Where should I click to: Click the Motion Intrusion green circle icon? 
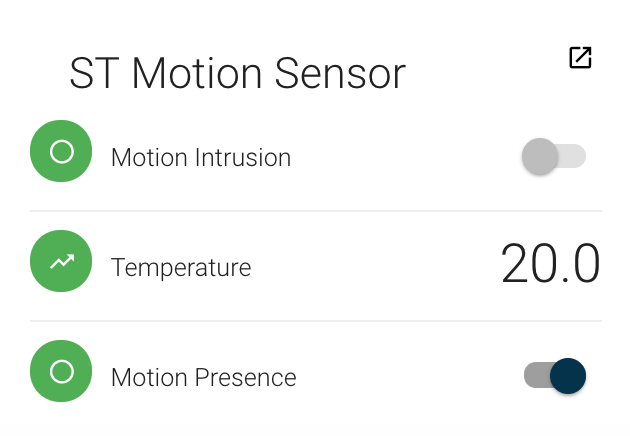[61, 152]
